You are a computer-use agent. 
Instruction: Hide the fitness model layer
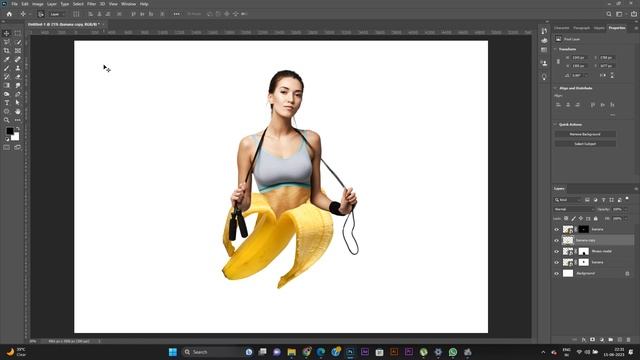556,251
